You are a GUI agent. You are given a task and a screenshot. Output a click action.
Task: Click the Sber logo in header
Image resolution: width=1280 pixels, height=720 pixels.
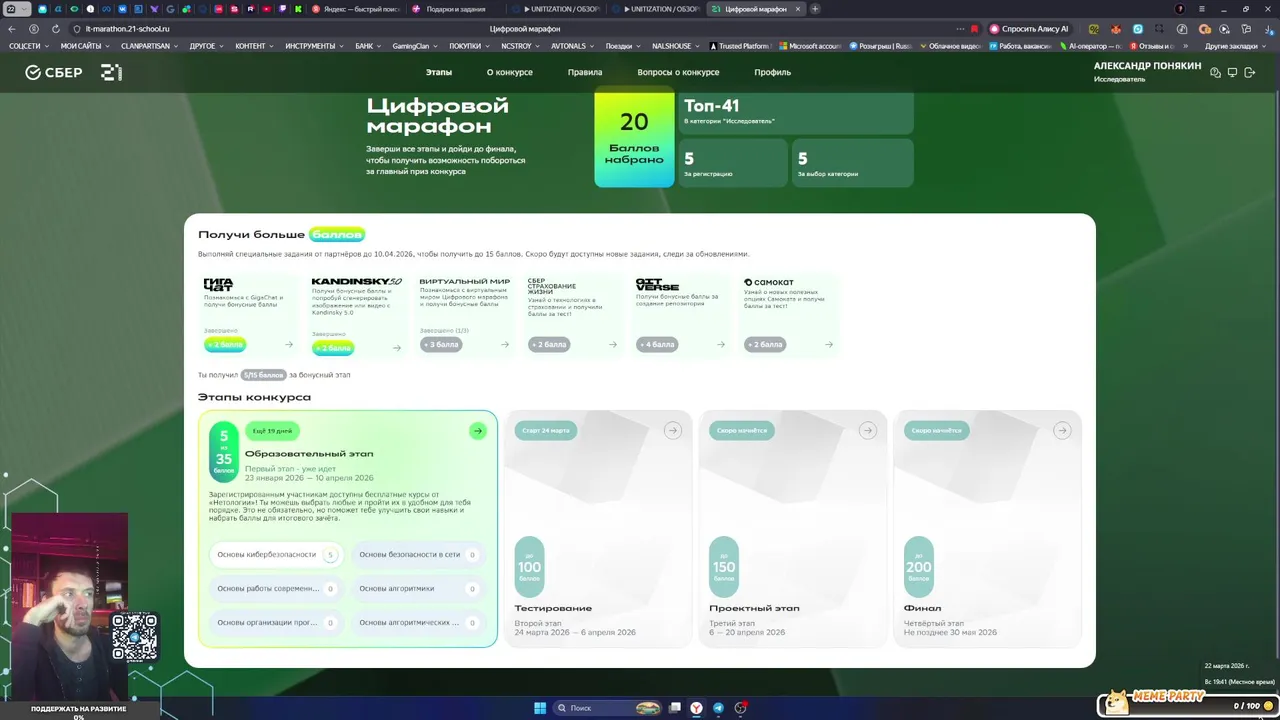53,72
